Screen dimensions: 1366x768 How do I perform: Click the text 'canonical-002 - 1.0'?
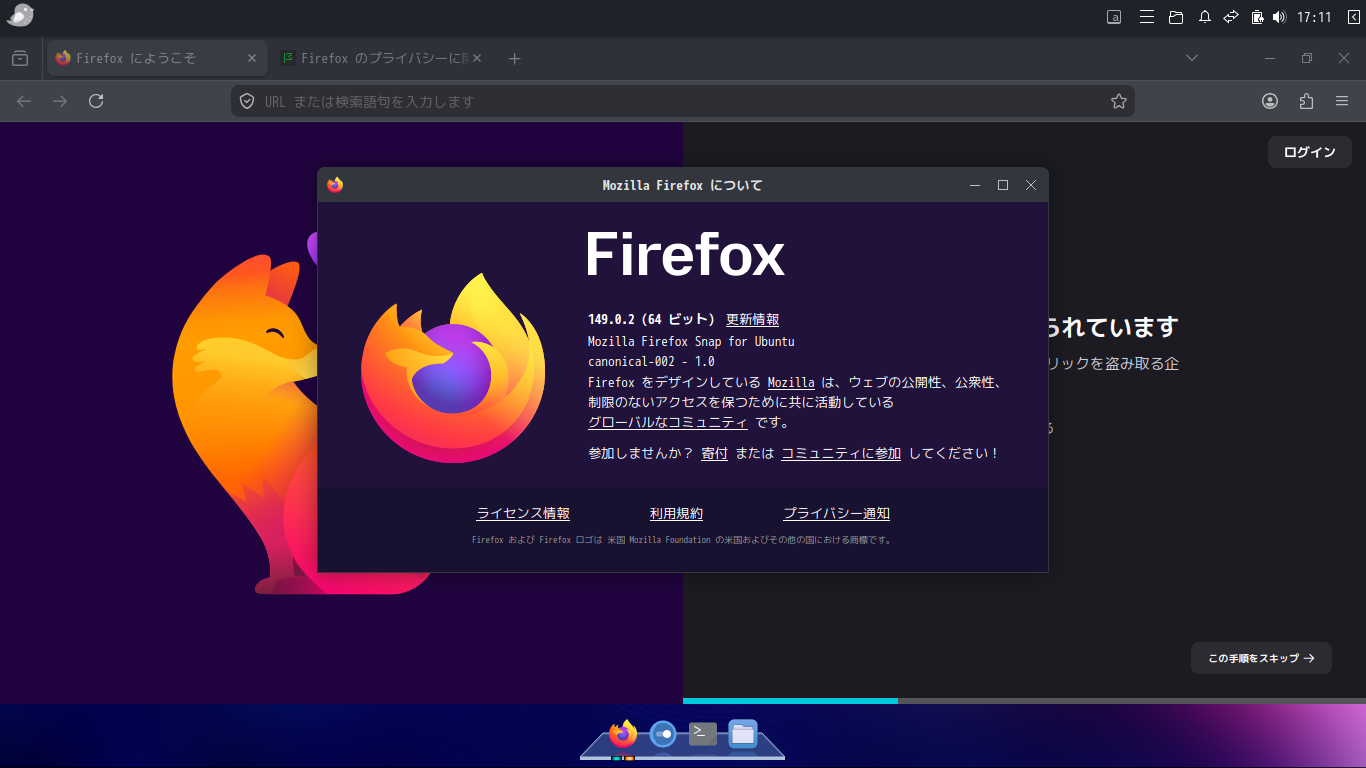(651, 361)
